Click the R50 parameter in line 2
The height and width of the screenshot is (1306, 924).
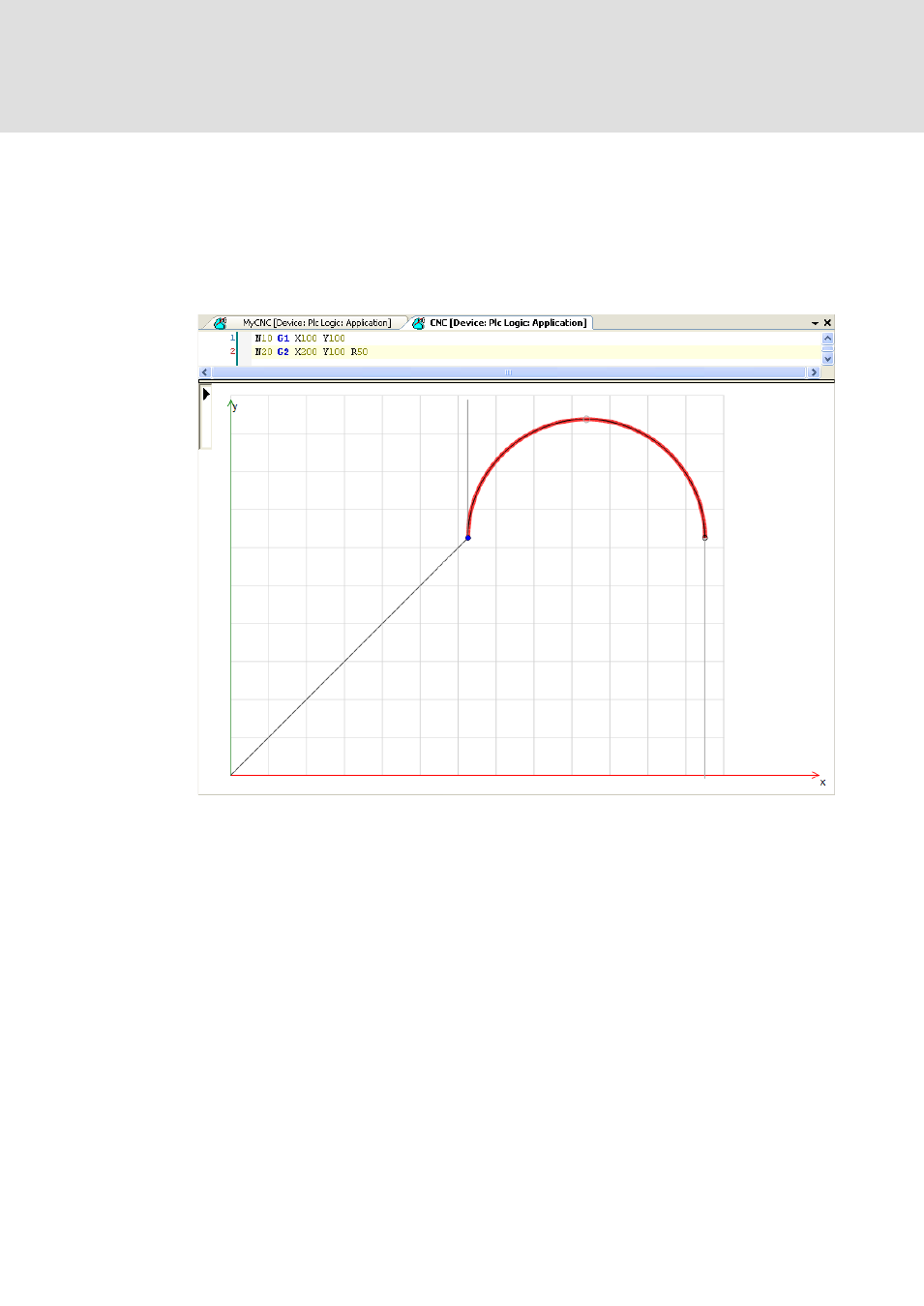pyautogui.click(x=359, y=352)
